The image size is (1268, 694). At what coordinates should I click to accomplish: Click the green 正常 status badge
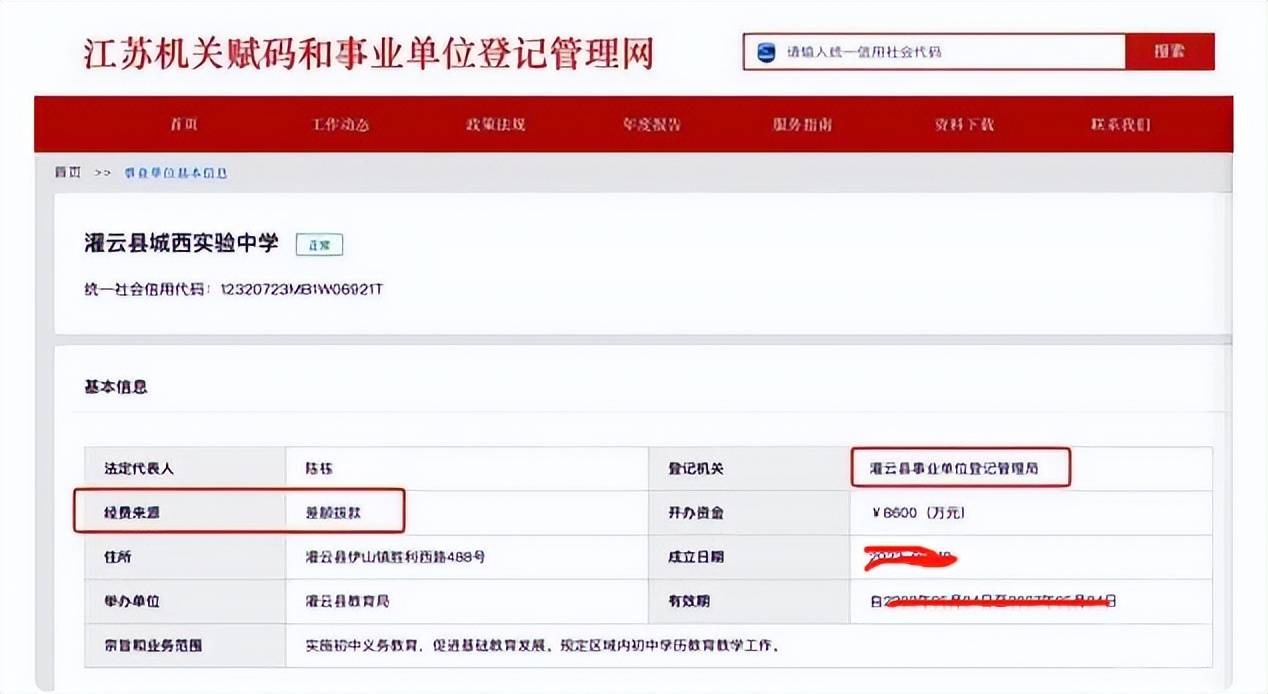point(319,245)
